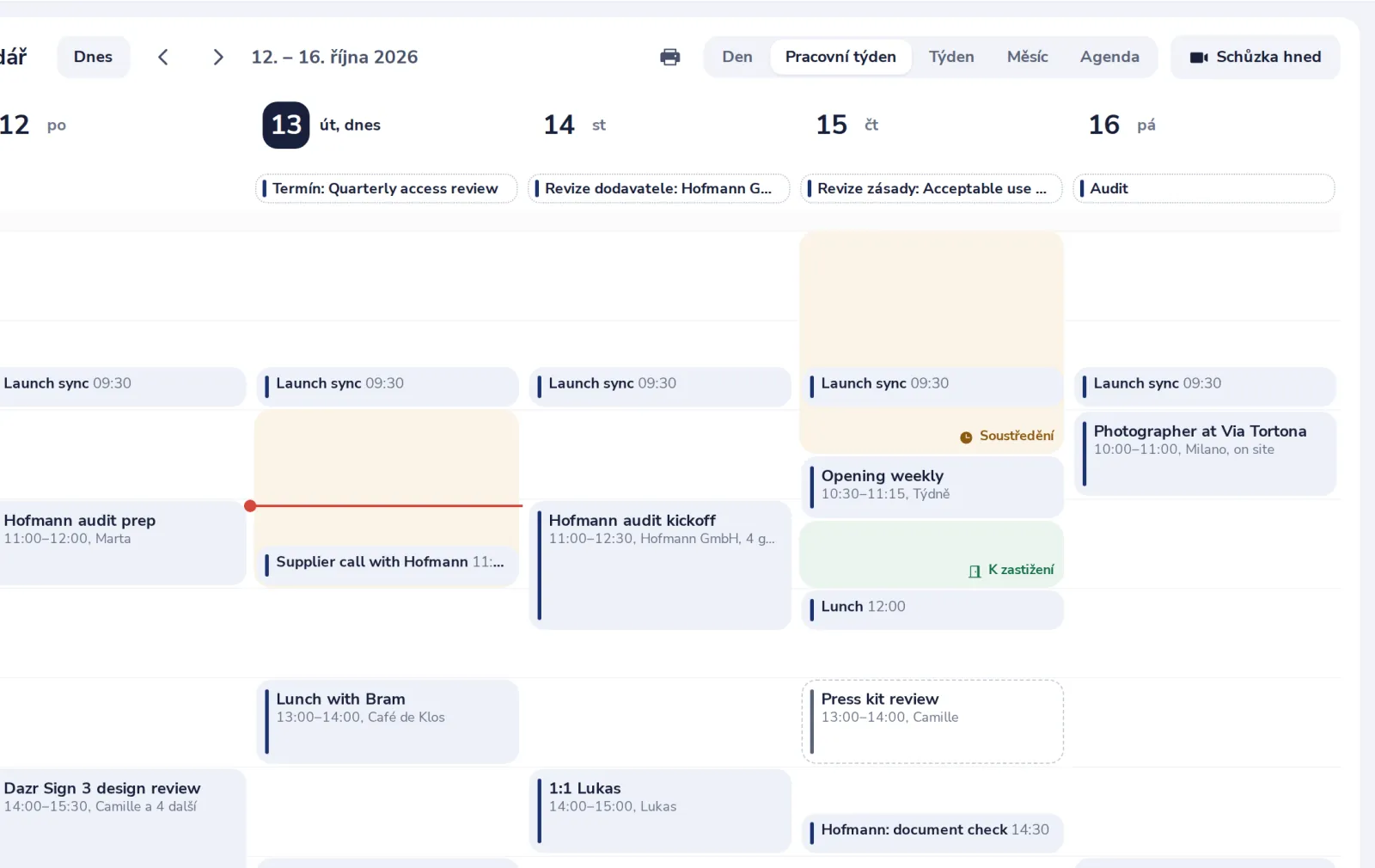Open tentative Press kit review event
This screenshot has width=1375, height=868.
point(932,722)
